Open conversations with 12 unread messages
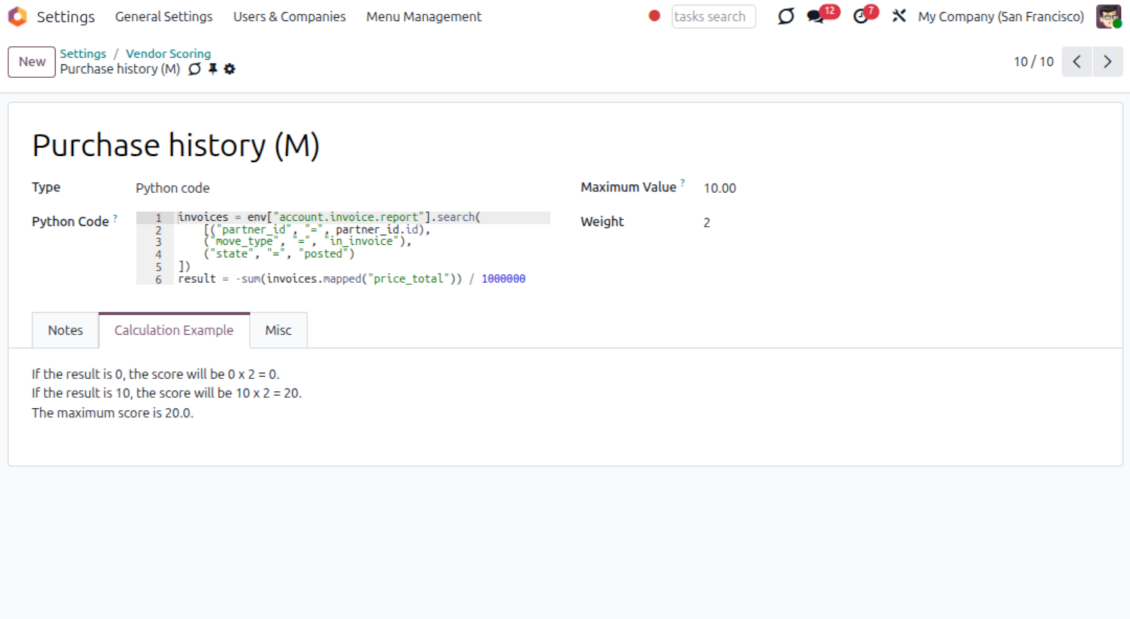Image resolution: width=1130 pixels, height=619 pixels. pos(817,17)
